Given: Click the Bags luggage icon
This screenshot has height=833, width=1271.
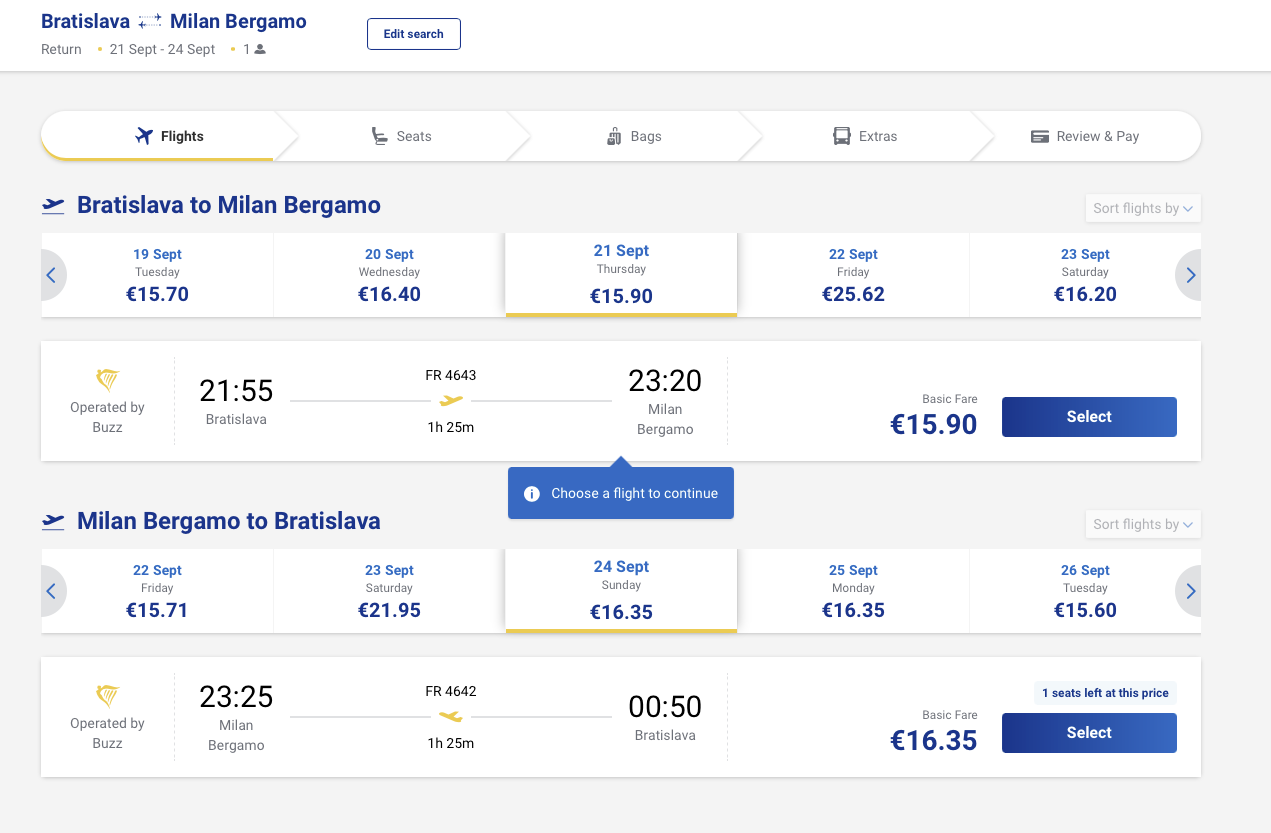Looking at the screenshot, I should [614, 136].
